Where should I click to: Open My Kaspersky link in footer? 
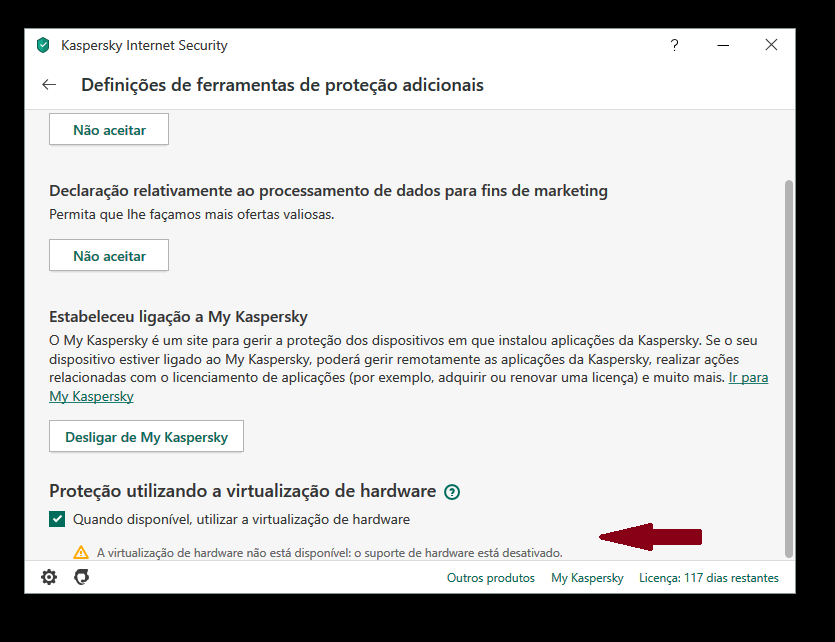(x=587, y=578)
